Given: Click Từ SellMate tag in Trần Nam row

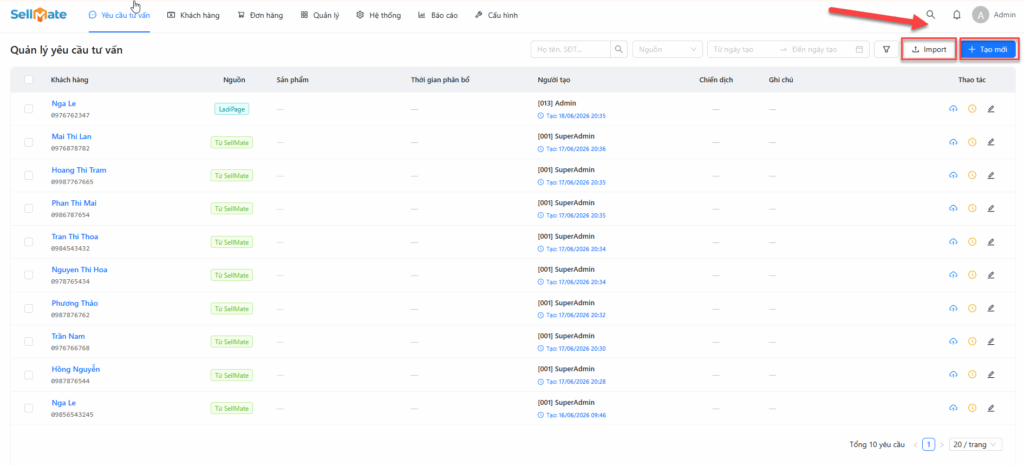Looking at the screenshot, I should point(232,341).
